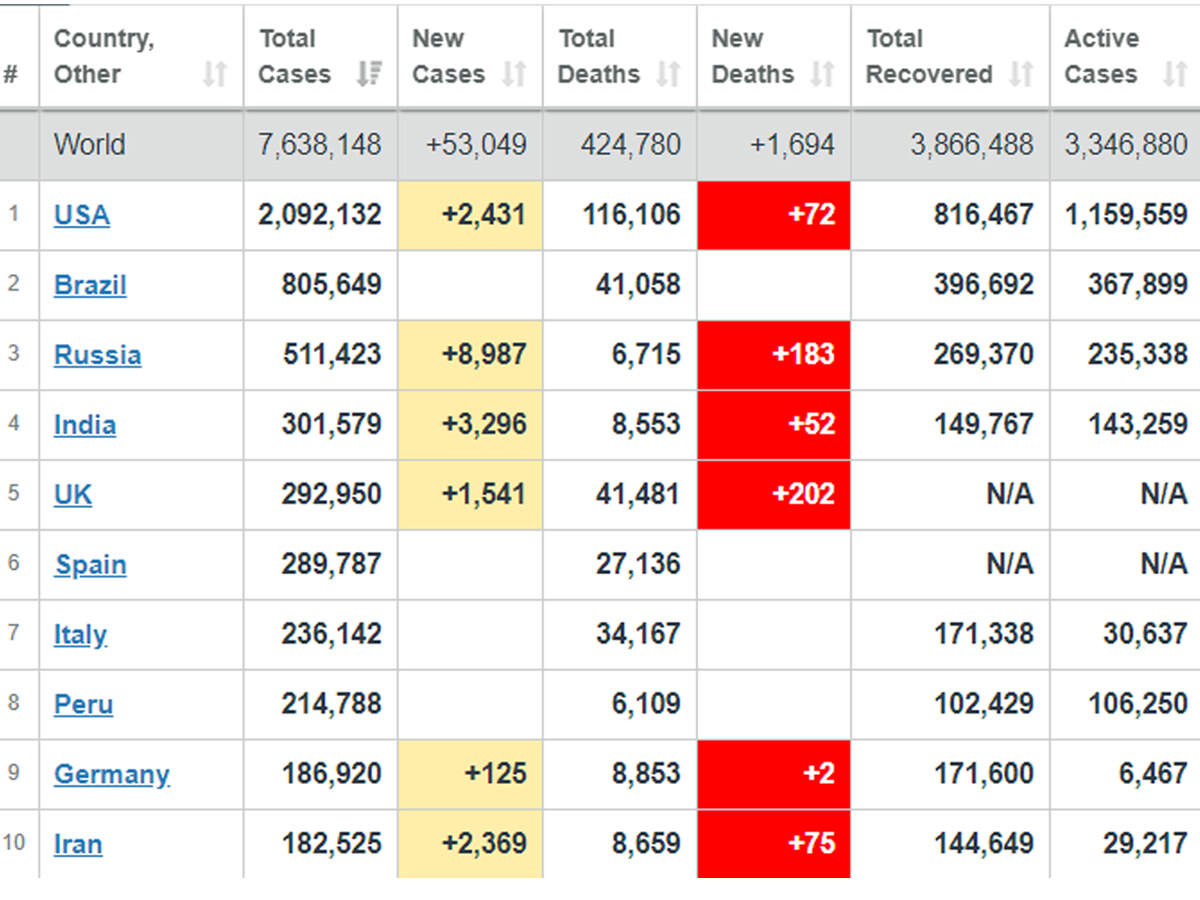Select Brazil total cases 805,649
The width and height of the screenshot is (1200, 900).
click(x=332, y=285)
